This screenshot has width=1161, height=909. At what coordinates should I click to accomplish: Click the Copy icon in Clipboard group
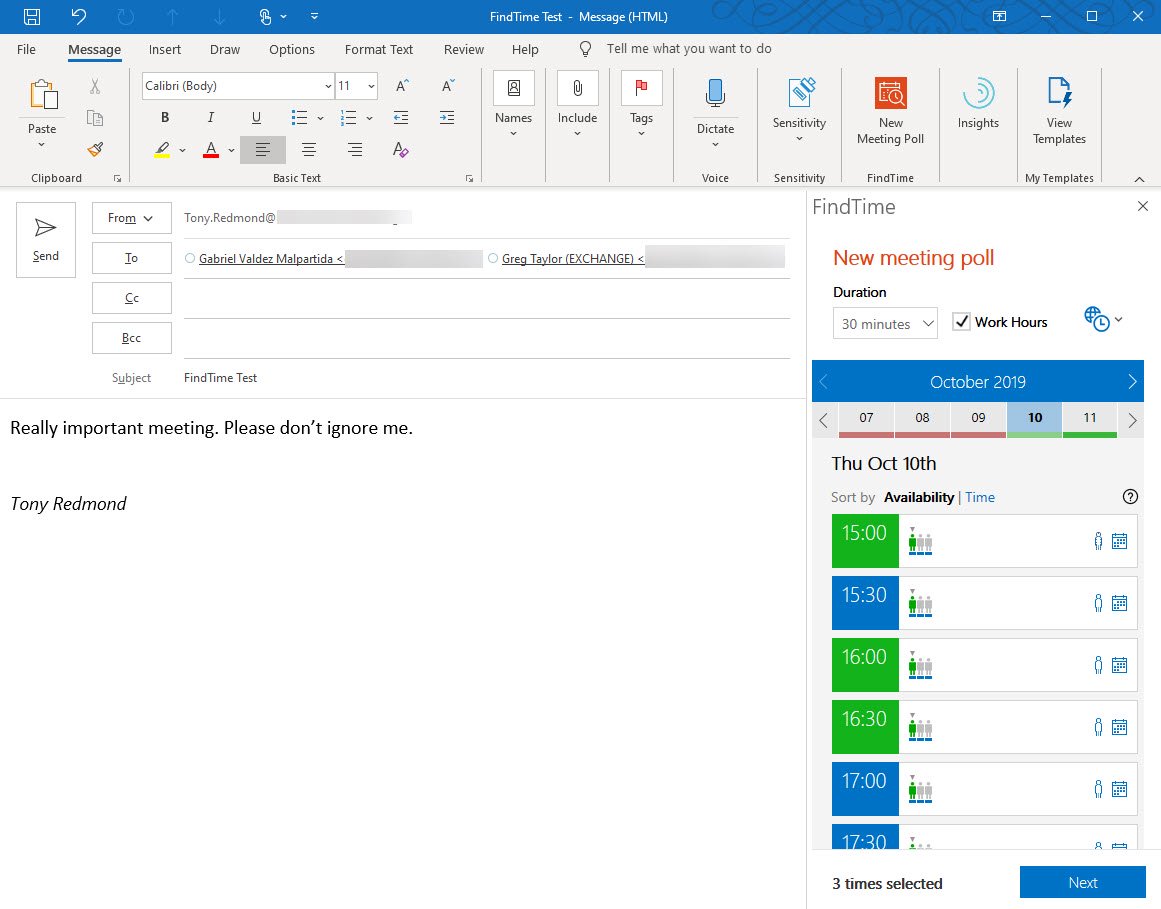pos(95,118)
